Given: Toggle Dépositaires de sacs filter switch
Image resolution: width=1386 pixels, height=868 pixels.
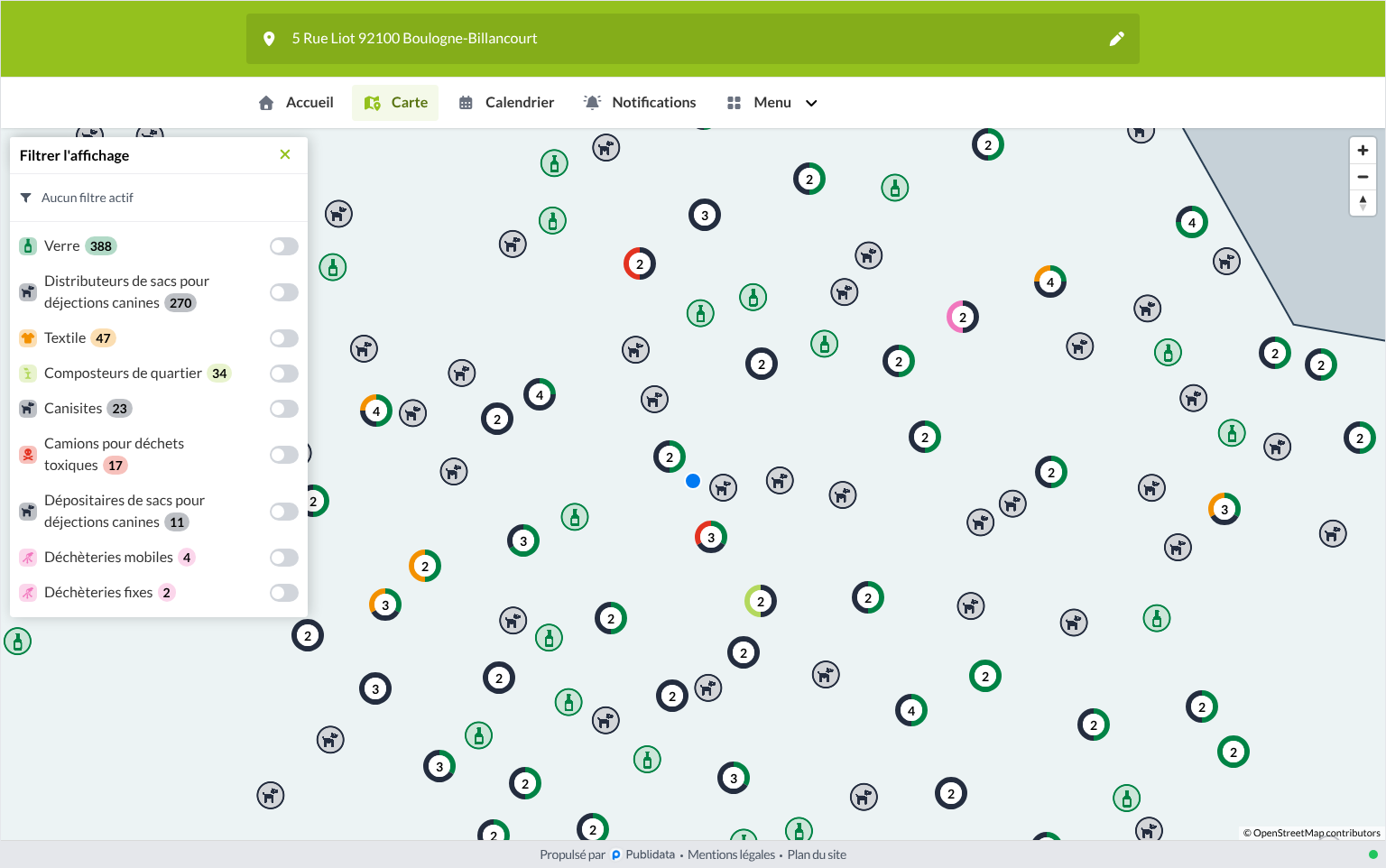Looking at the screenshot, I should tap(284, 512).
